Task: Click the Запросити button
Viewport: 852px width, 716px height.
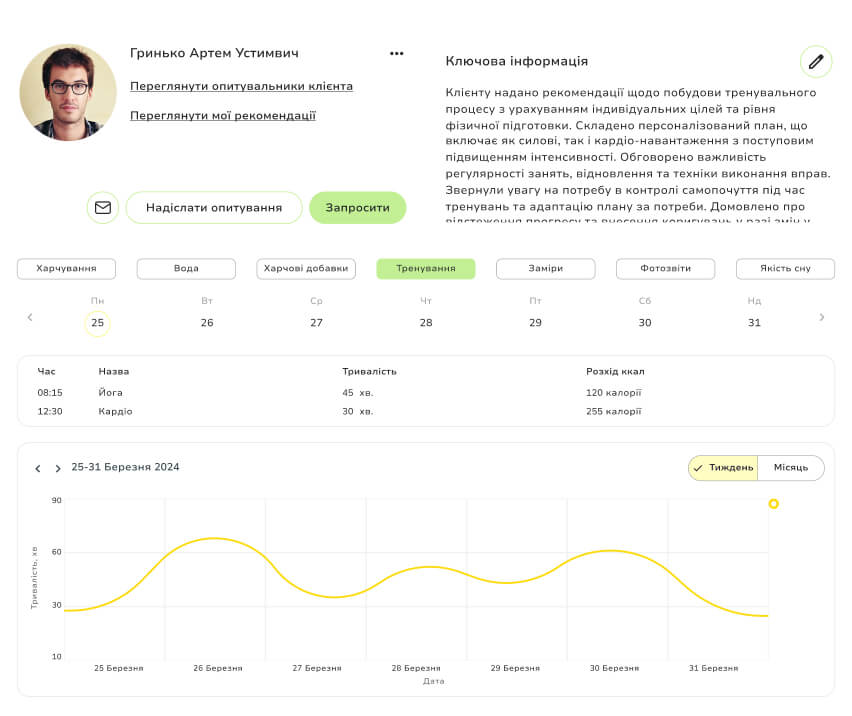Action: click(357, 208)
